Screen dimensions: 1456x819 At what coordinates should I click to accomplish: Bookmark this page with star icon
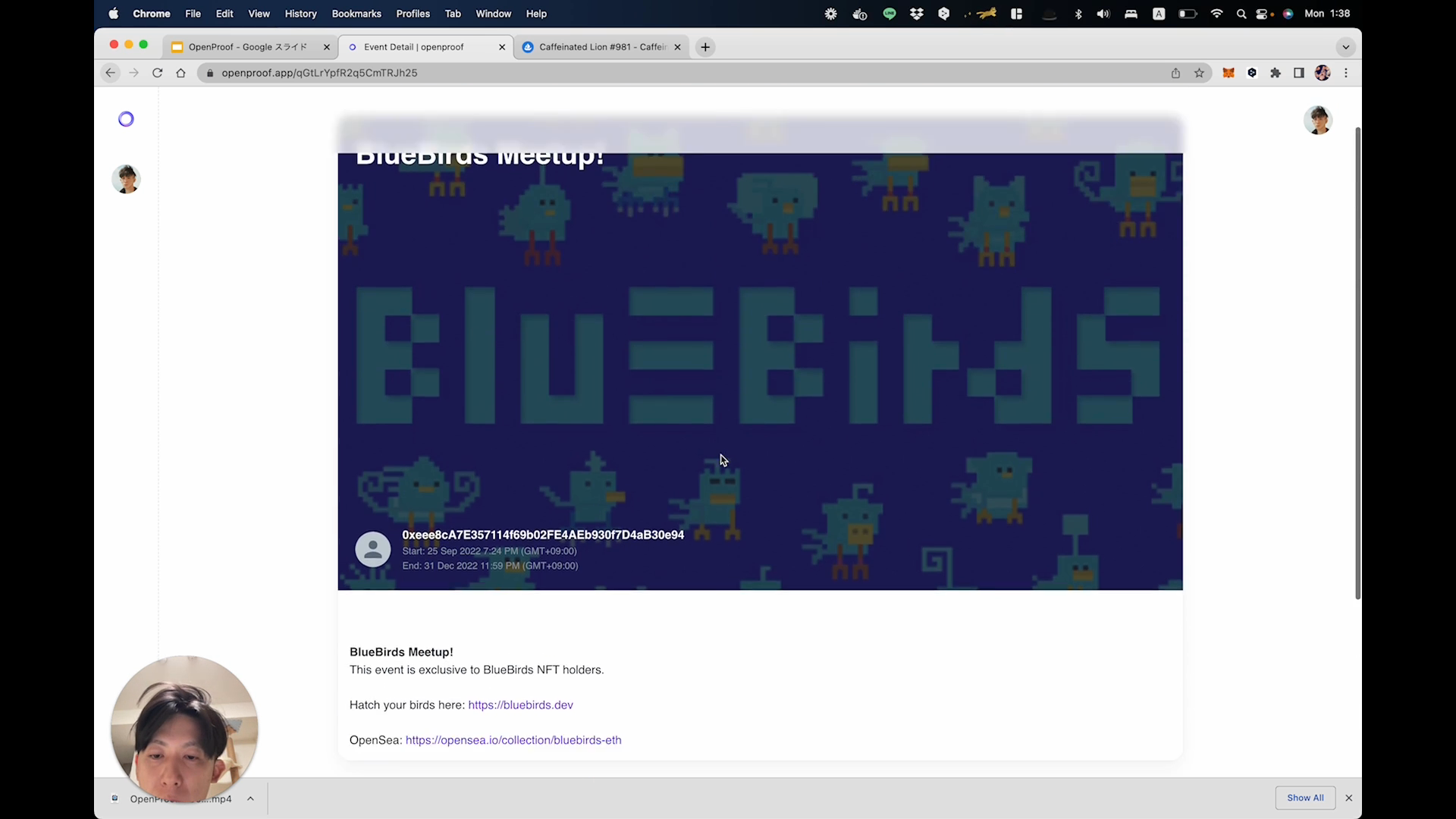[1199, 73]
